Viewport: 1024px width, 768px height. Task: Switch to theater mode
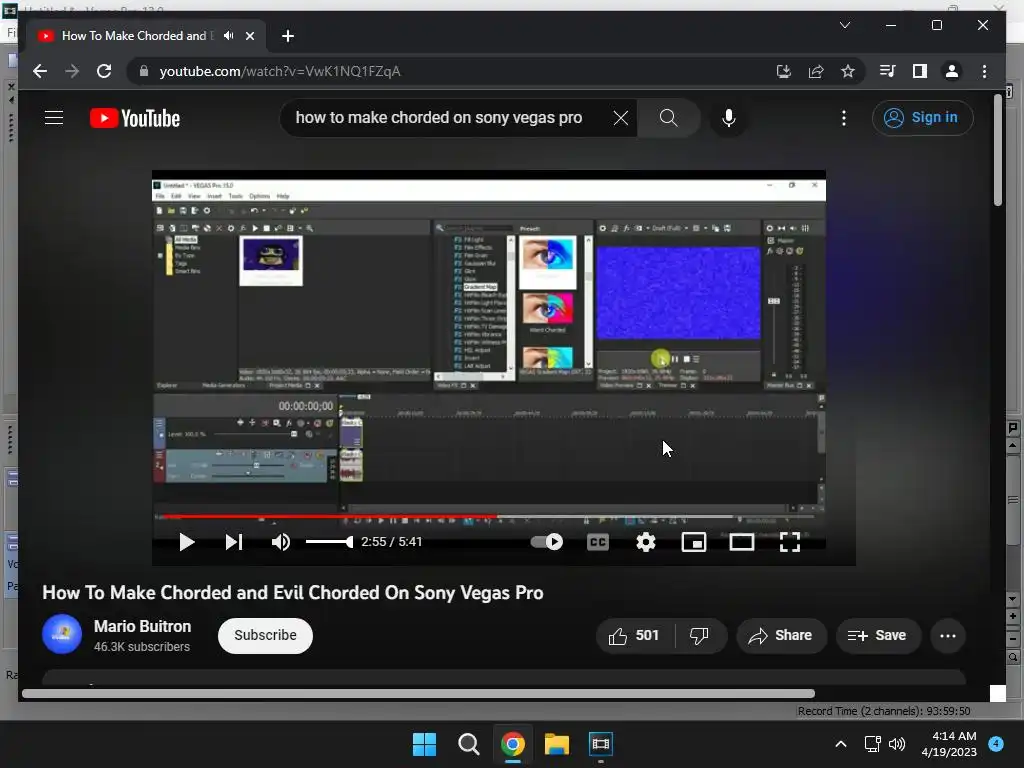click(x=742, y=542)
